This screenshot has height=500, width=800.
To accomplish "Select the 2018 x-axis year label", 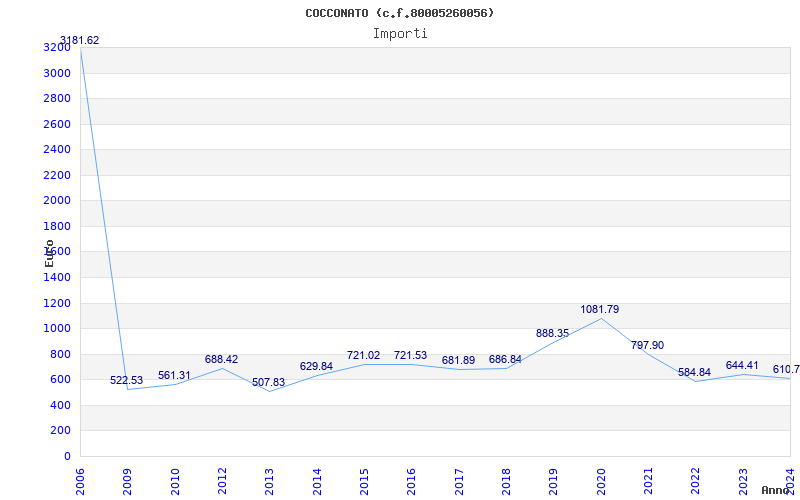I will tap(506, 482).
